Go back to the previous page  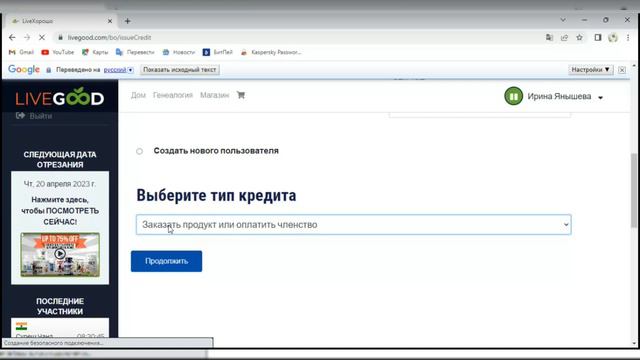(12, 38)
